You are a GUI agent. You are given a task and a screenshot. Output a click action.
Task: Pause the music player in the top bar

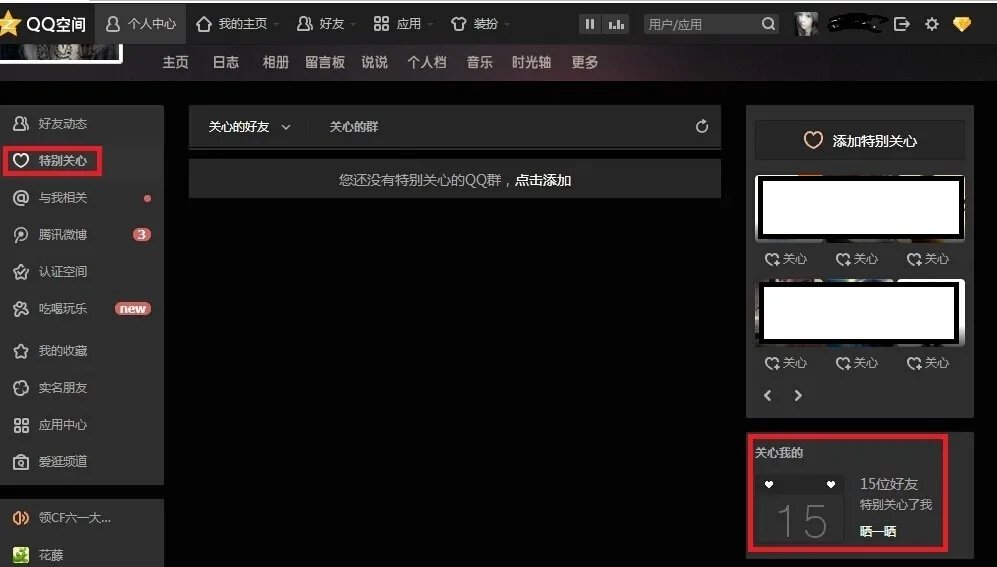590,24
